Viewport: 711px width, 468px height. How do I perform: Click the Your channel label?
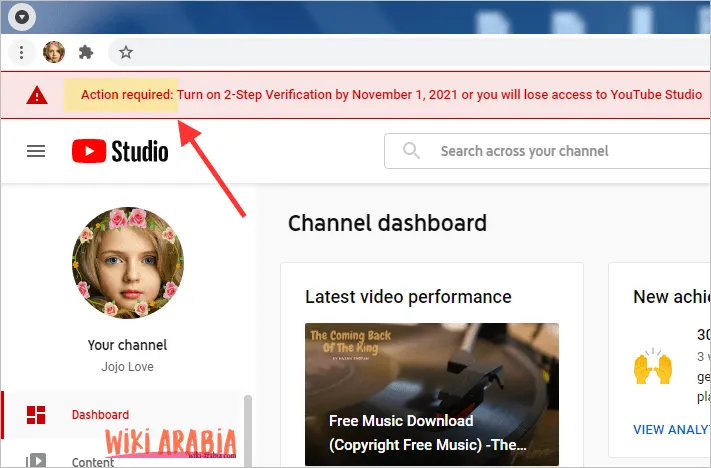(x=127, y=345)
